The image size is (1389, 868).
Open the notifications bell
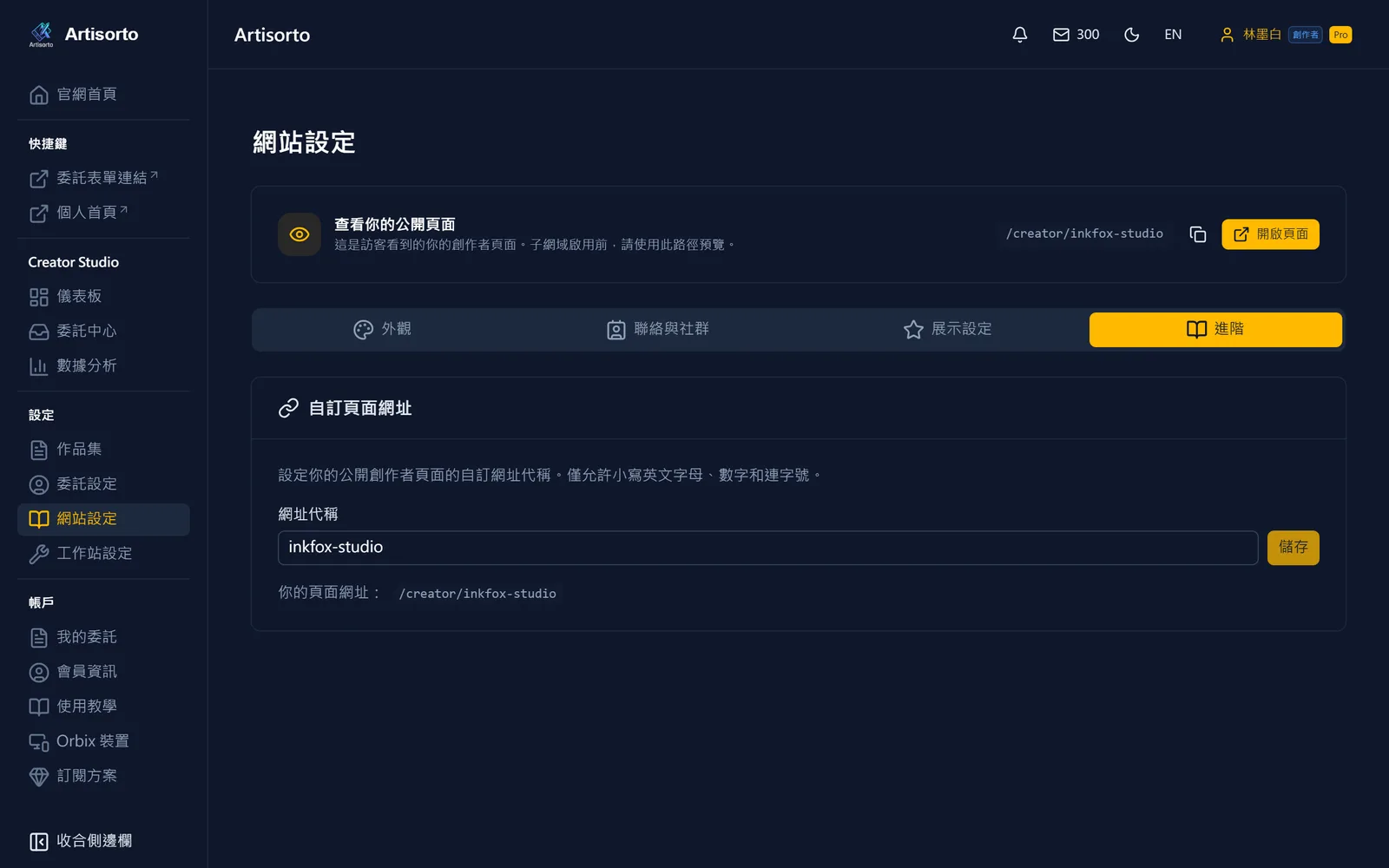coord(1020,35)
